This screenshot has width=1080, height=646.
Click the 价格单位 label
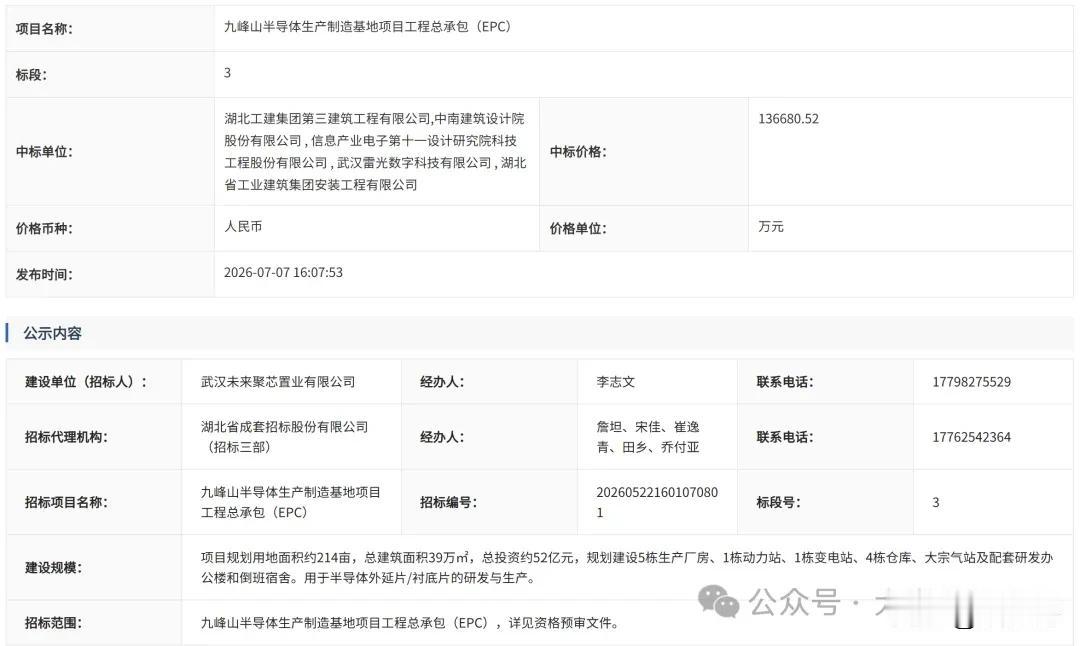click(578, 229)
